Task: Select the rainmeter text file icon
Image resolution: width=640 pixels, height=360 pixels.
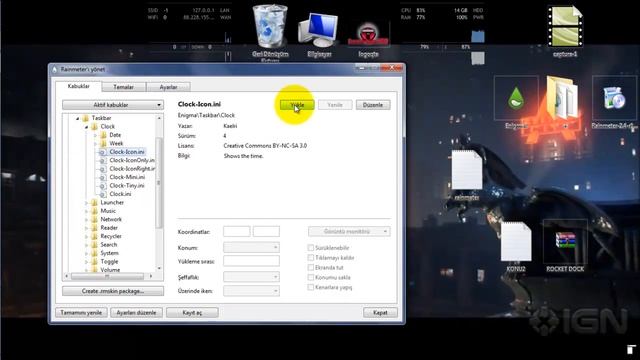Action: (467, 170)
